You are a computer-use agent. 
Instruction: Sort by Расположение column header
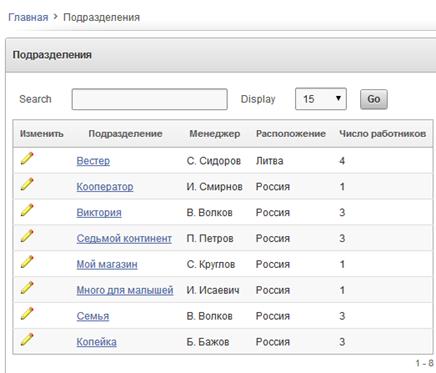click(x=291, y=134)
